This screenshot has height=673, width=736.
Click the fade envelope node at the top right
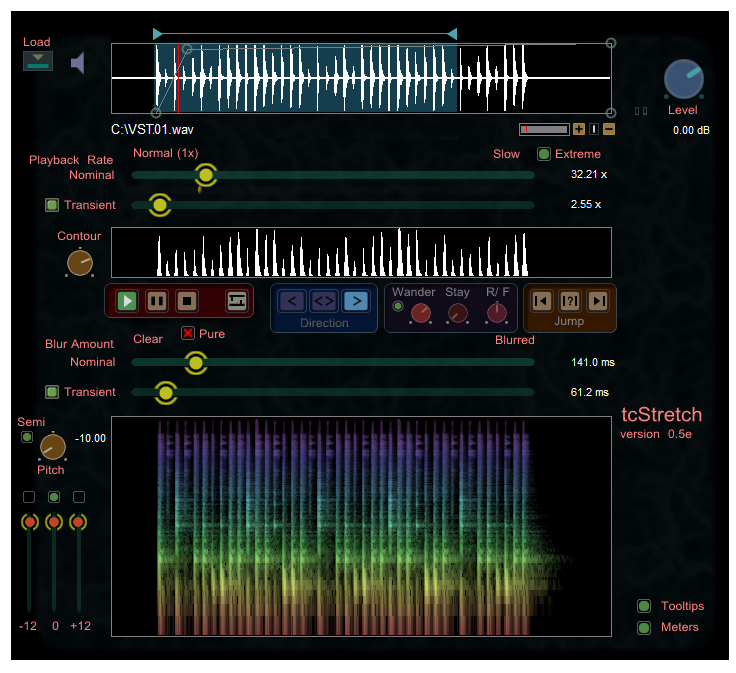[611, 43]
